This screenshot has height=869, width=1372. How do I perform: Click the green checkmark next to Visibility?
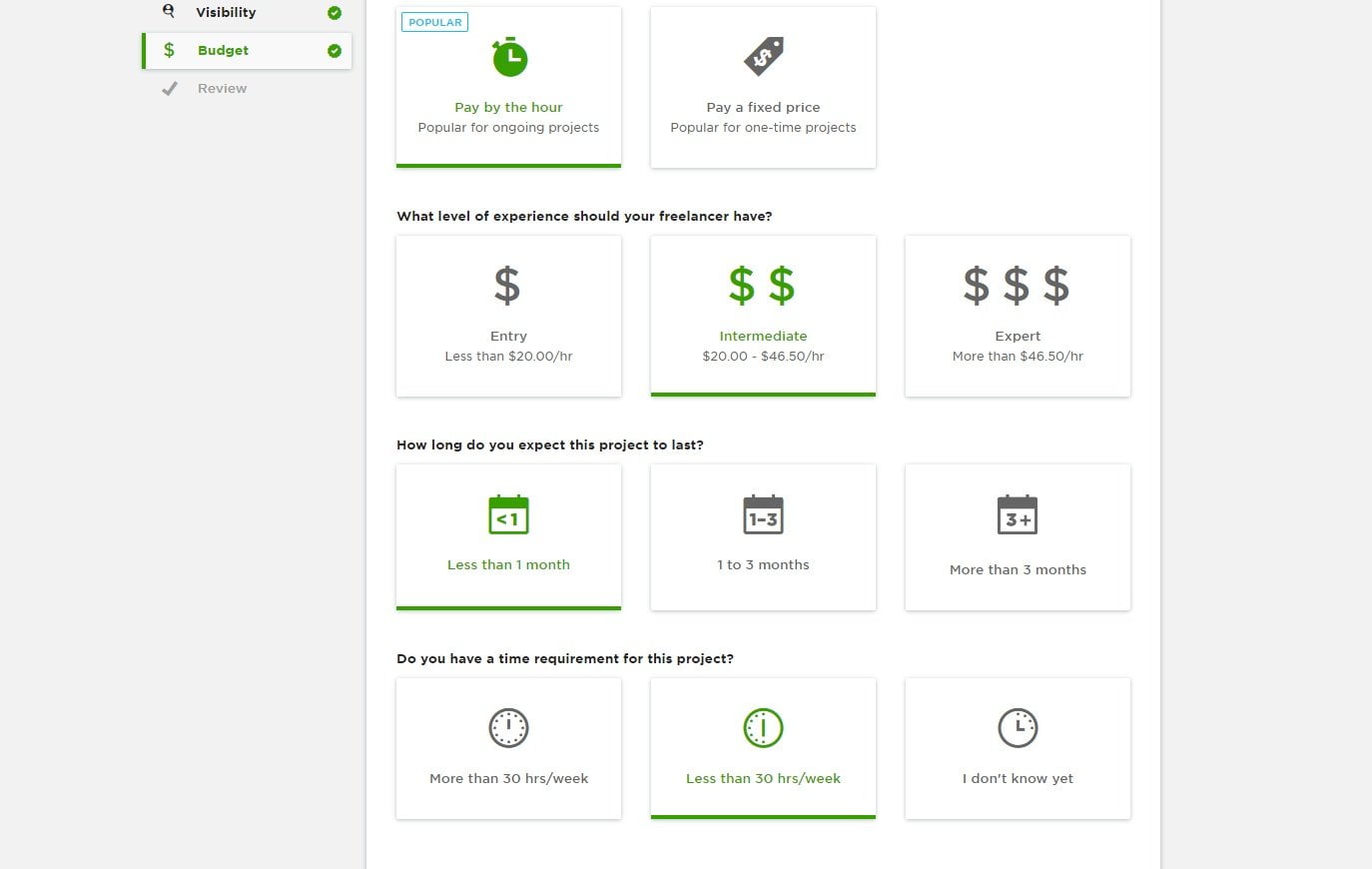[335, 13]
